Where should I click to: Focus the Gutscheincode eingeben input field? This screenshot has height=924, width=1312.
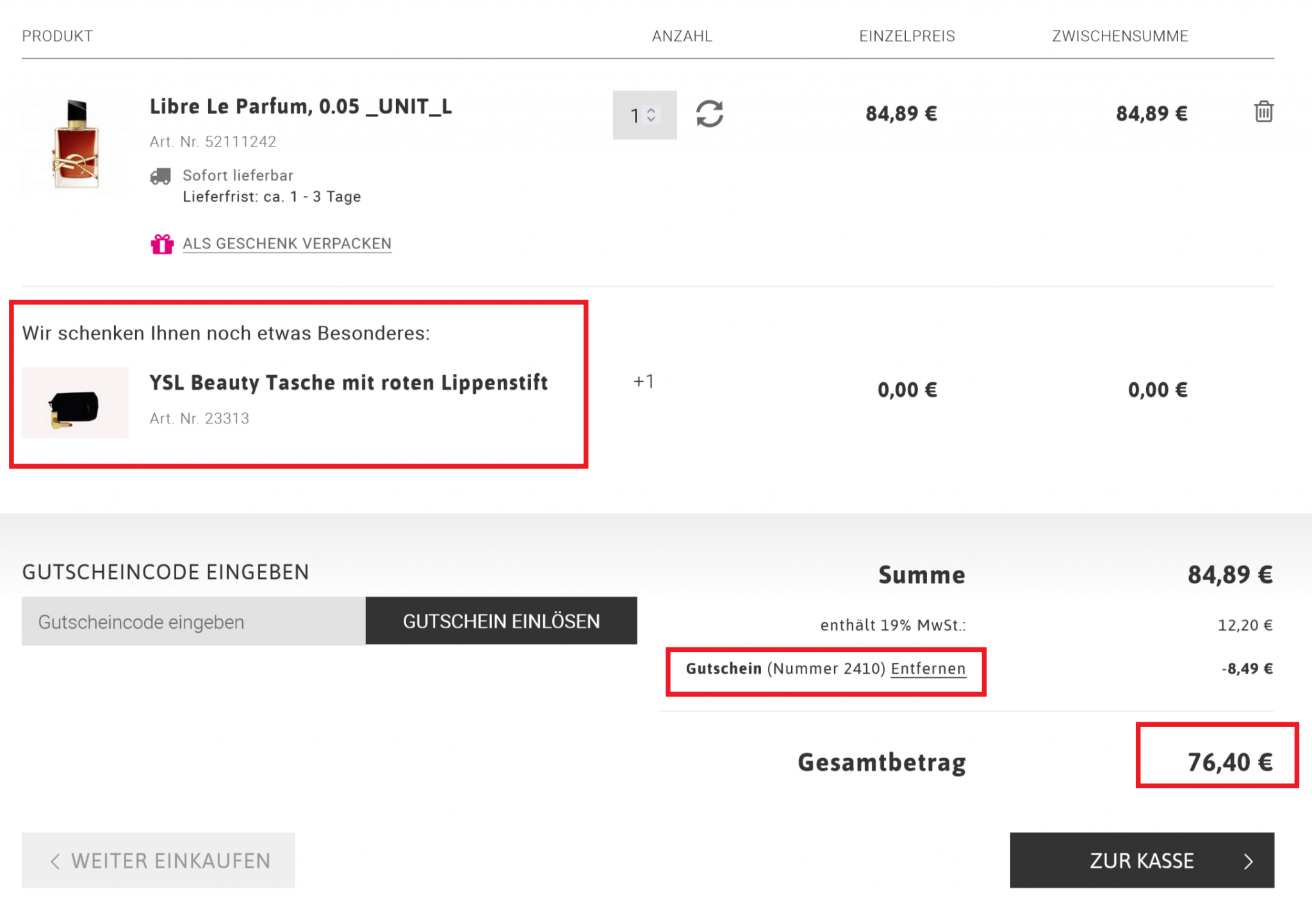tap(193, 622)
